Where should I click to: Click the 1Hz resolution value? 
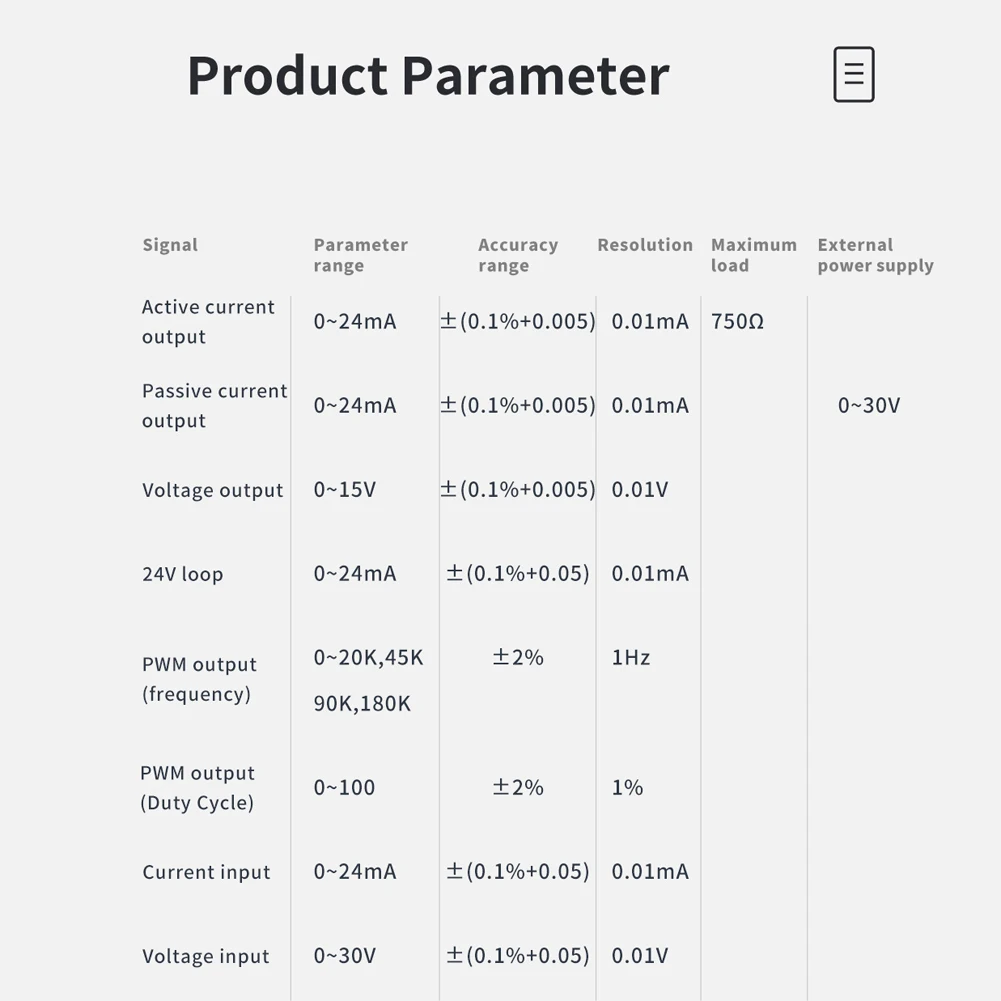630,658
